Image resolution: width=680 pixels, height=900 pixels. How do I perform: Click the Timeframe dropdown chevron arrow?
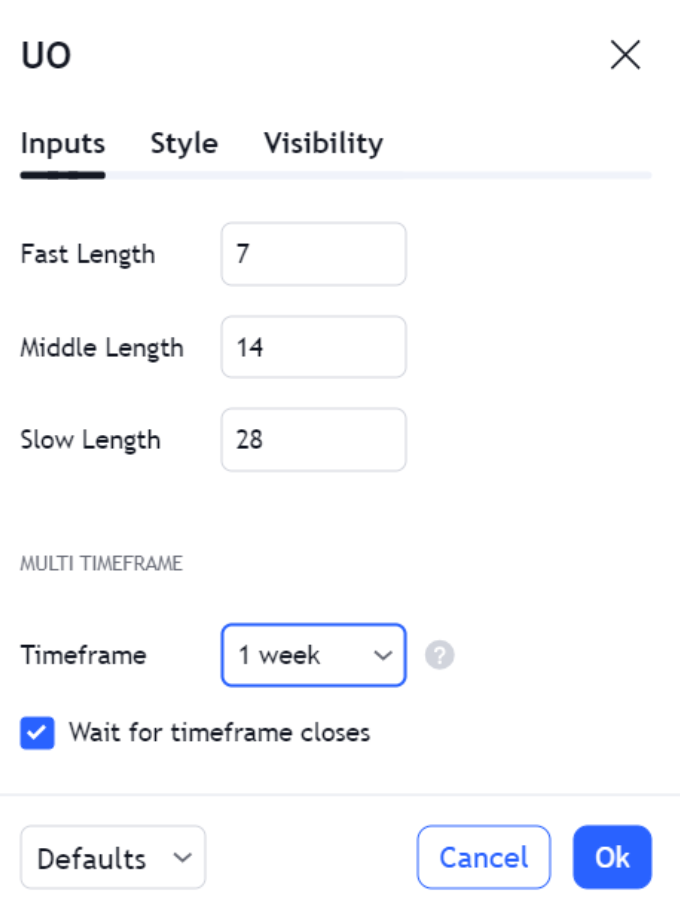381,656
